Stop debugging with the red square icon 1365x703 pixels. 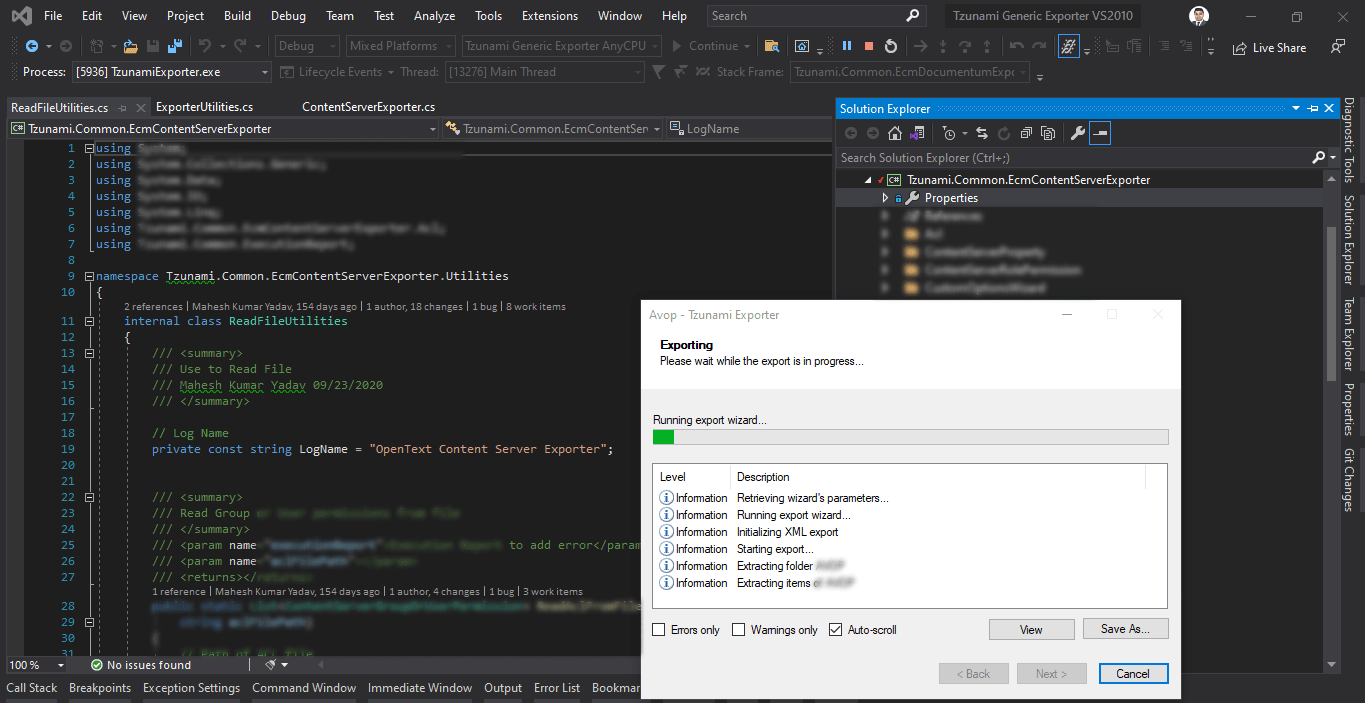(x=868, y=46)
